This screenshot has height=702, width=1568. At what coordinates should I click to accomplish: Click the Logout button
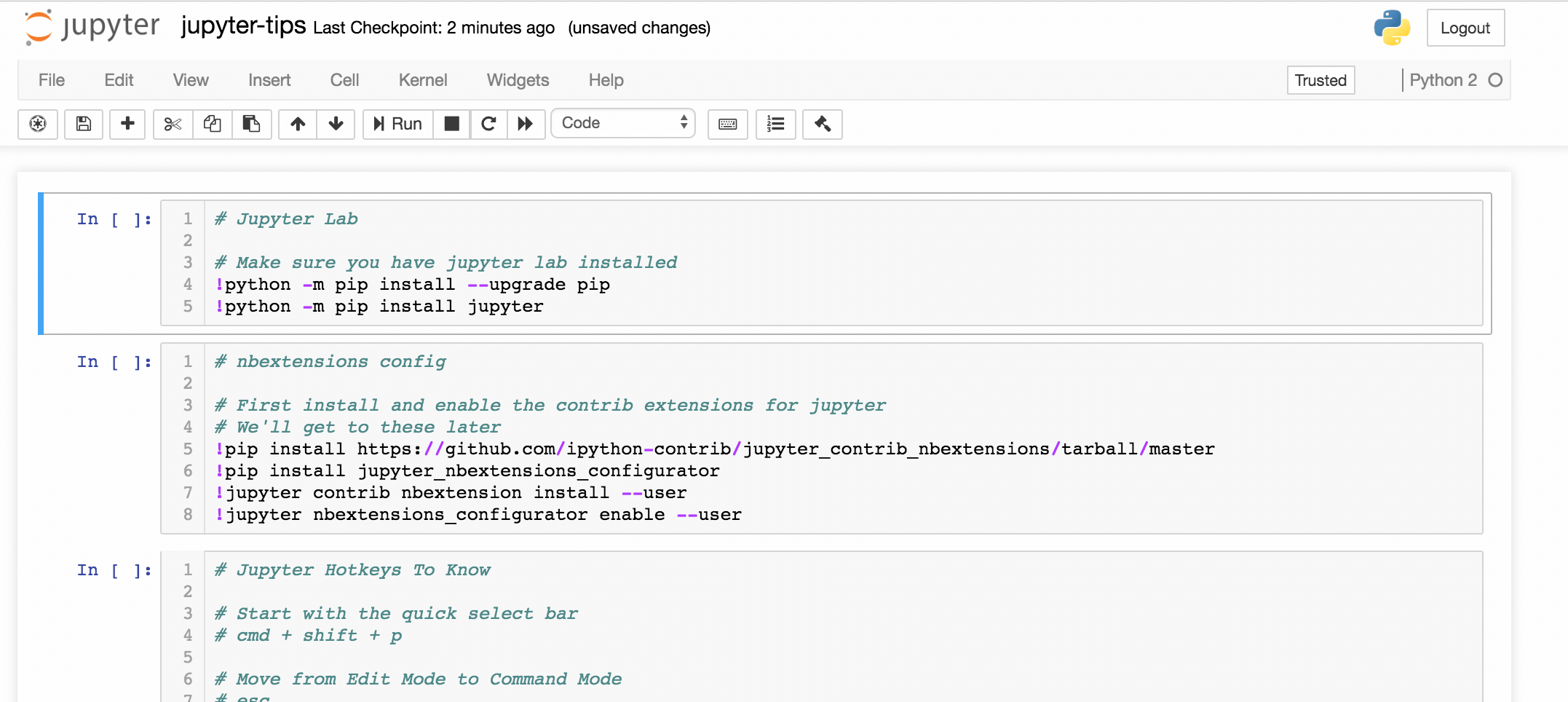[x=1465, y=28]
